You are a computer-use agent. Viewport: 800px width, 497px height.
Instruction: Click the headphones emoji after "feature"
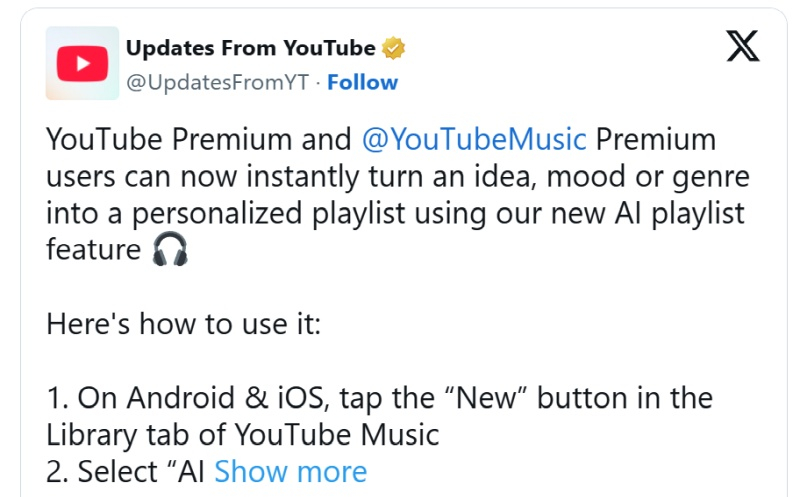click(x=170, y=250)
